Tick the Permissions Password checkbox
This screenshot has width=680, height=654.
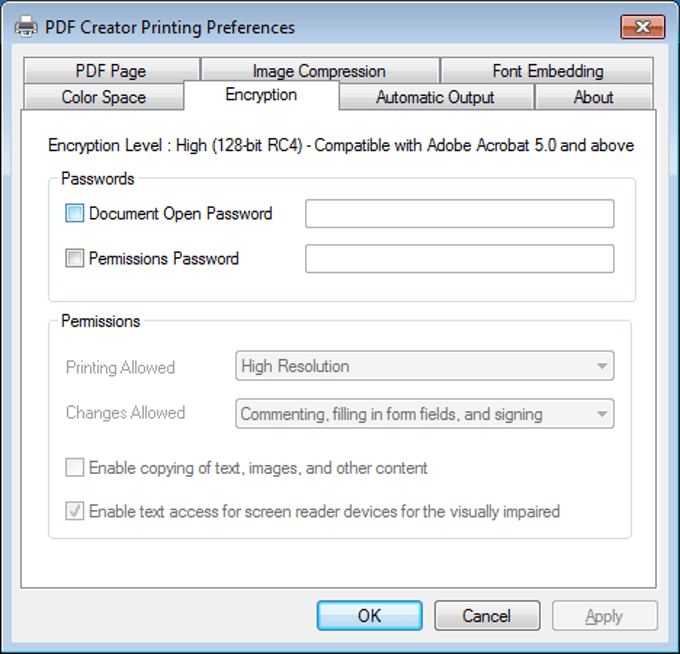75,259
